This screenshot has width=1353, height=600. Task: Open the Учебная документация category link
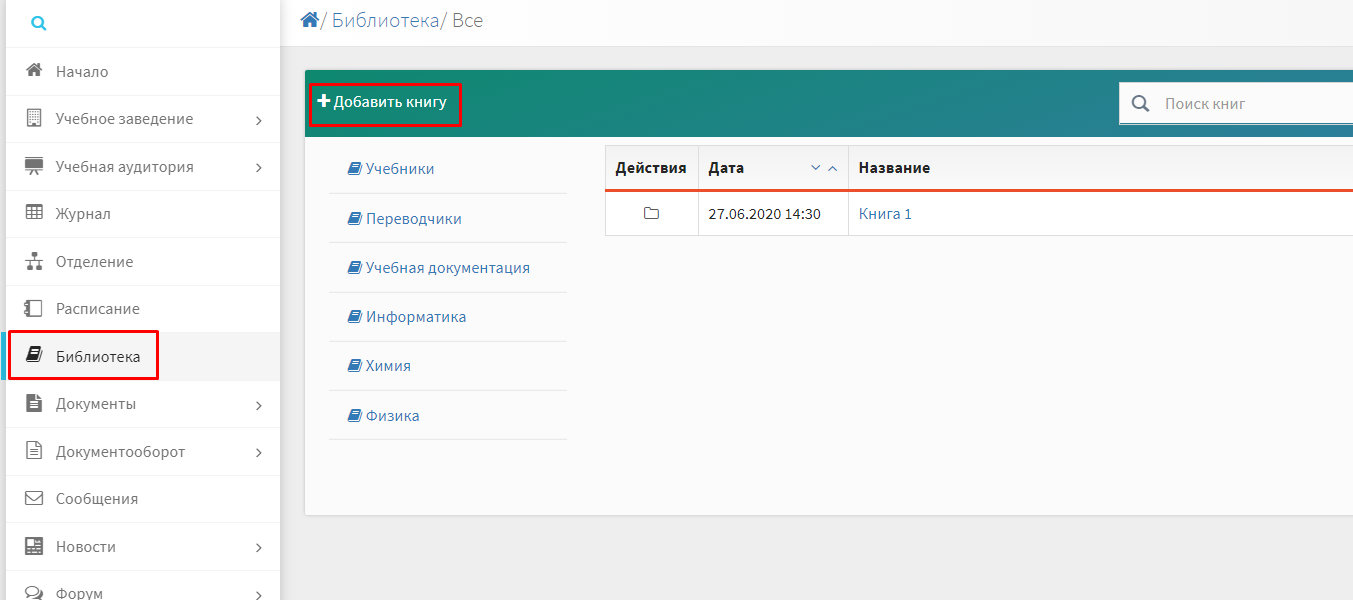(448, 267)
